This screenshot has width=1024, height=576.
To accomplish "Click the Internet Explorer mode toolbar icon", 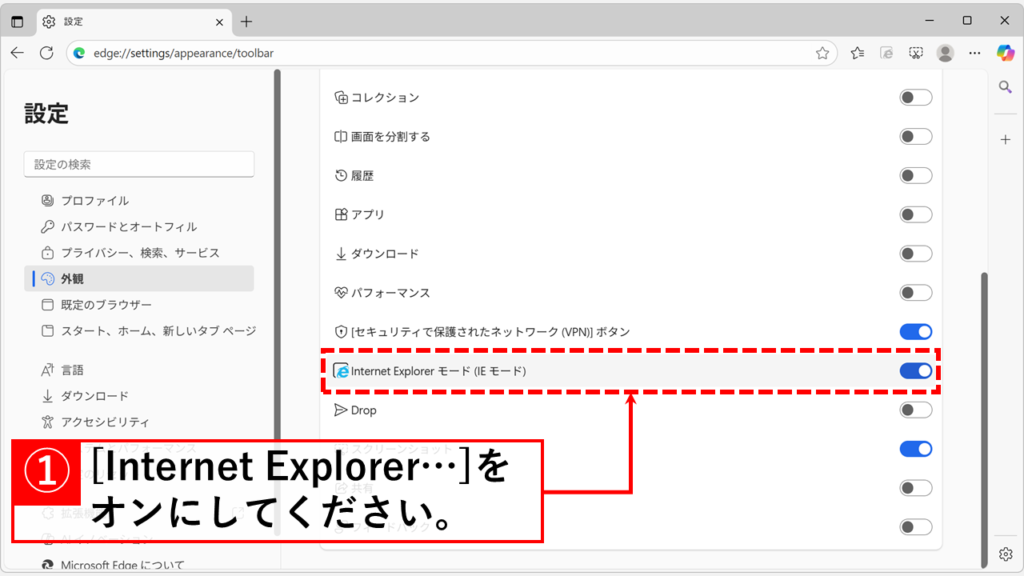I will click(x=886, y=53).
